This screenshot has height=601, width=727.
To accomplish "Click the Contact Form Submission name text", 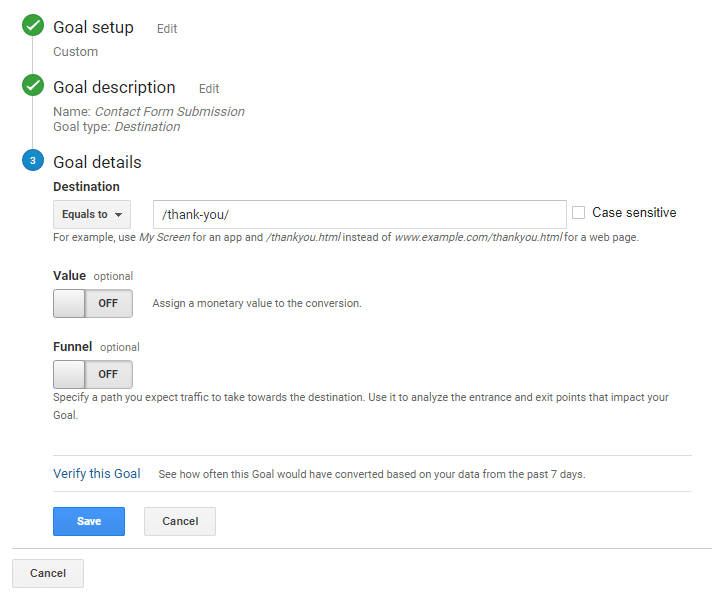I will [169, 112].
